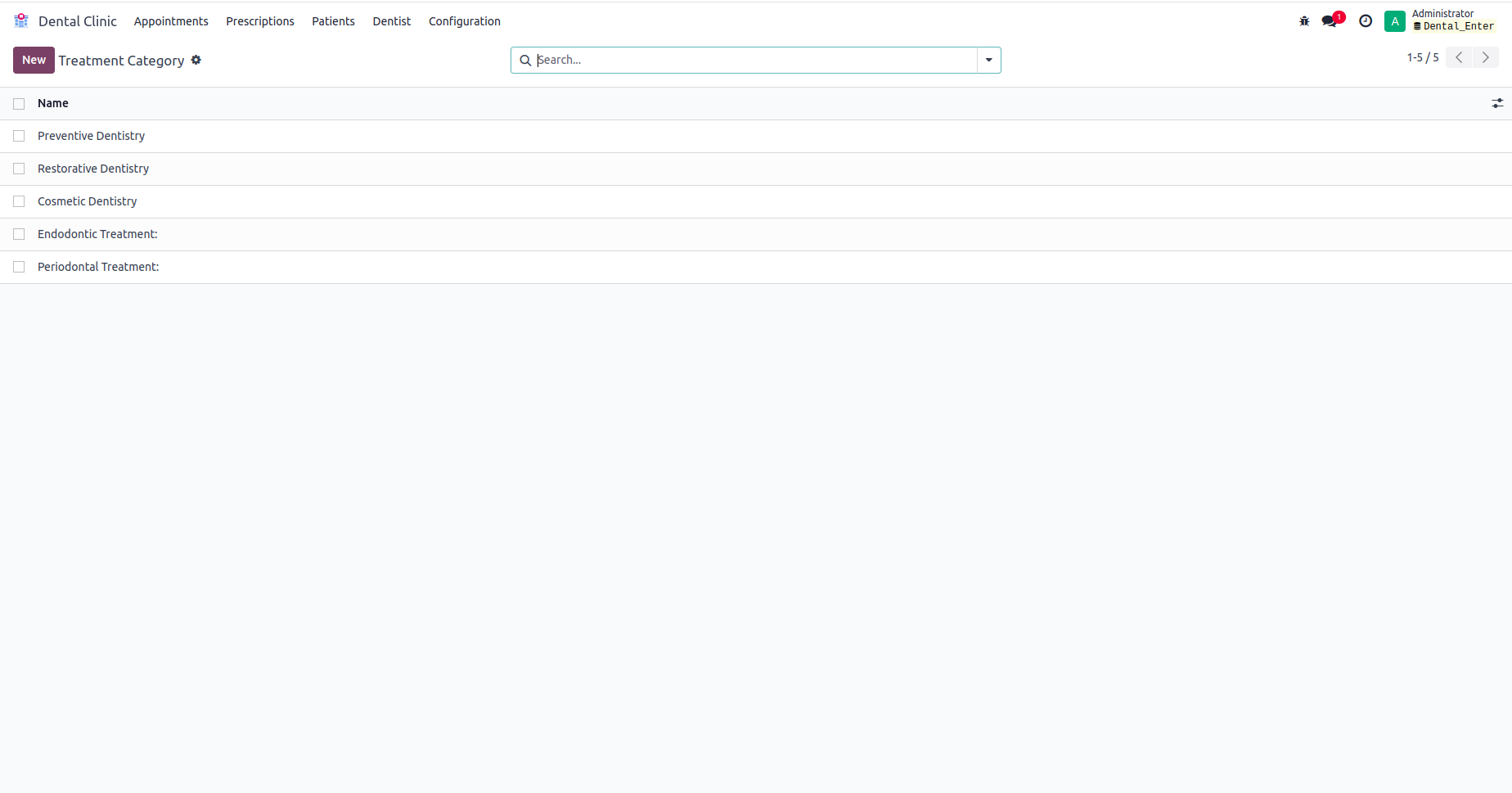Image resolution: width=1512 pixels, height=793 pixels.
Task: Open the Patients menu
Action: (333, 21)
